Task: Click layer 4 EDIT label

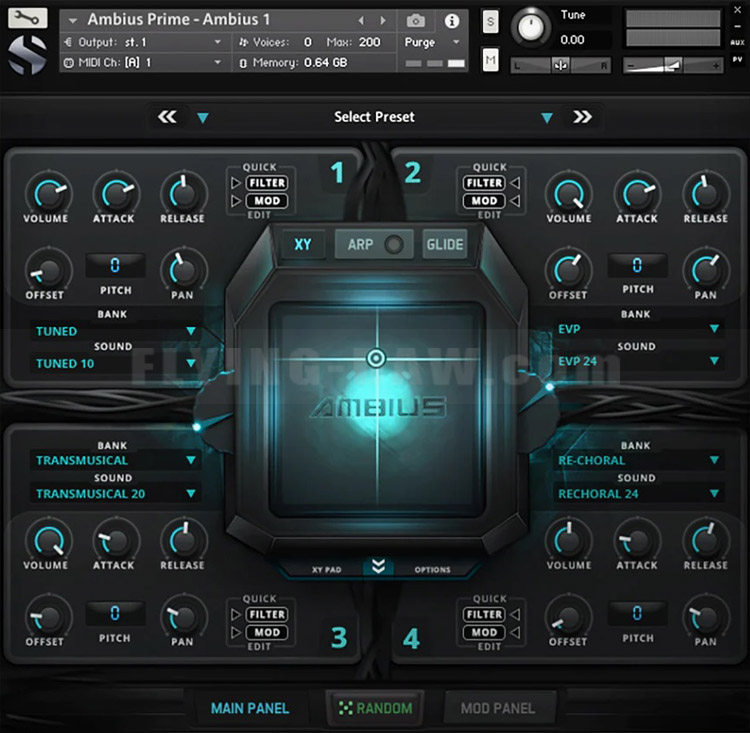Action: tap(489, 647)
